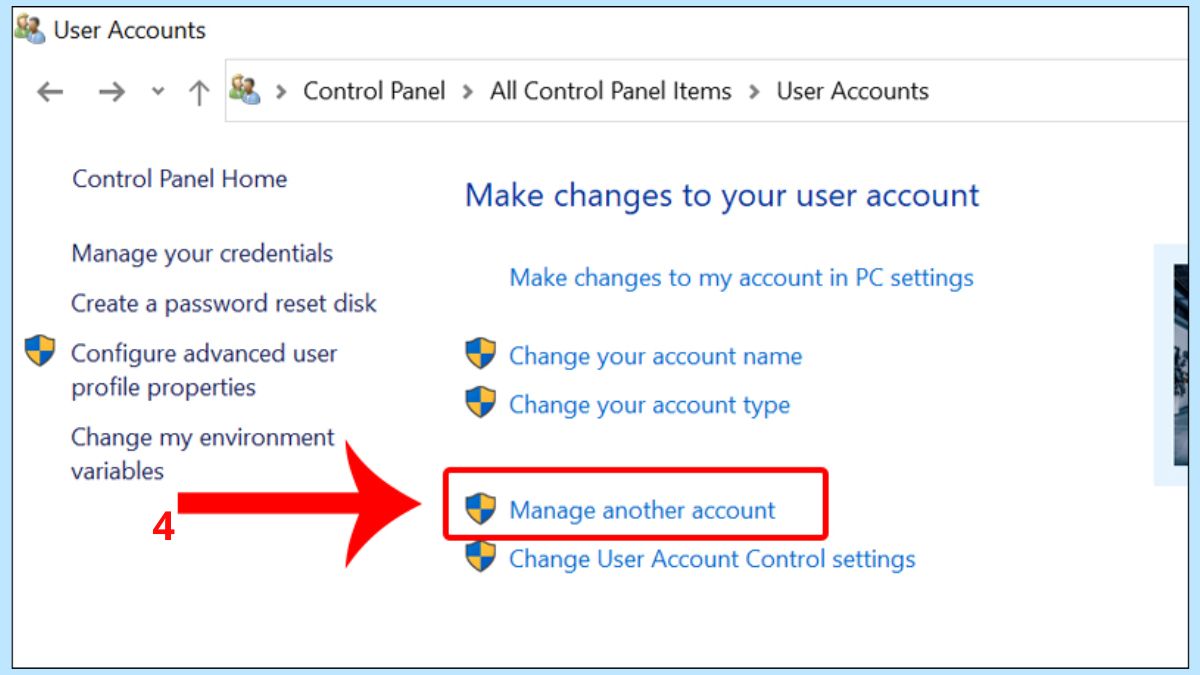
Task: Click the account picture thumbnail at right edge
Action: [1181, 365]
